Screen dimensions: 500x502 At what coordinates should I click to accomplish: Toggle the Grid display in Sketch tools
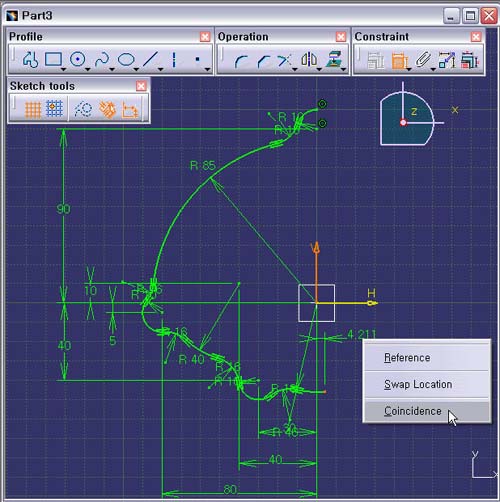pyautogui.click(x=33, y=109)
